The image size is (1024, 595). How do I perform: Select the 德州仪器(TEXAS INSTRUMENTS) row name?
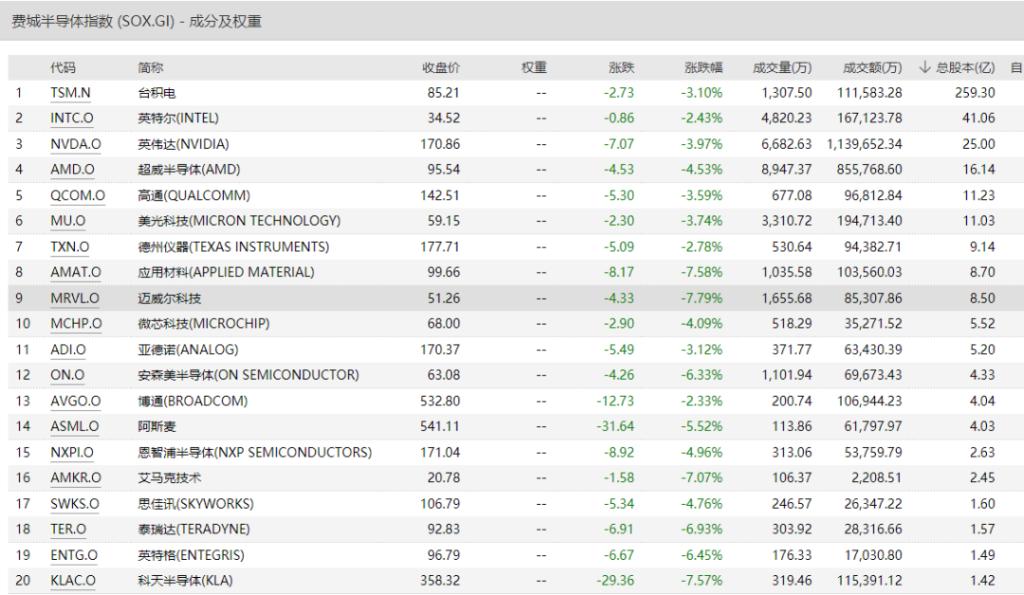point(233,247)
